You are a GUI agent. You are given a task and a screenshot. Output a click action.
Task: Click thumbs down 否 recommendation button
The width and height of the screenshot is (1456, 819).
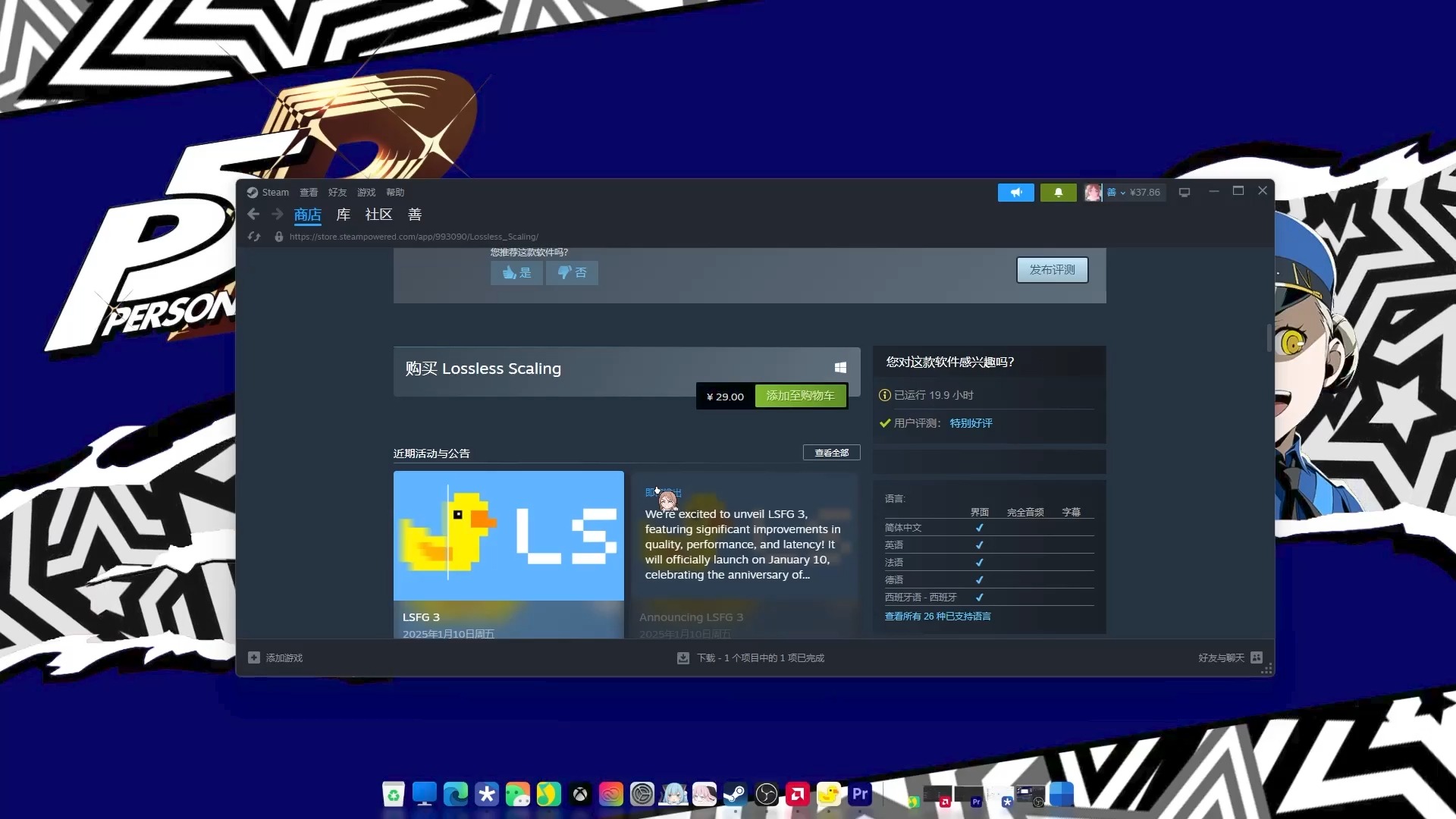(572, 271)
